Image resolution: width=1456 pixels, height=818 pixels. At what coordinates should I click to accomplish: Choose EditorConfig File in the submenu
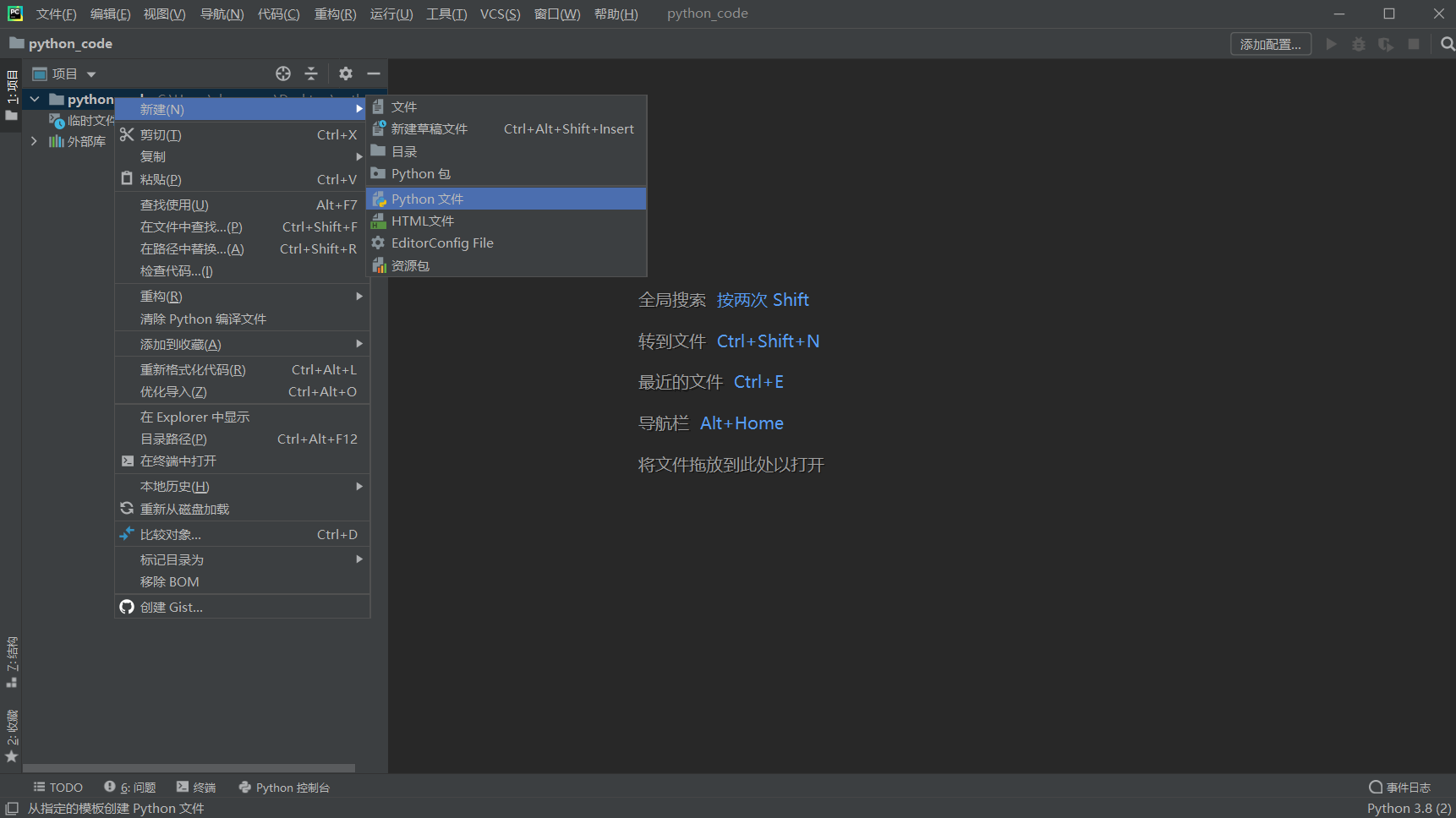tap(506, 243)
